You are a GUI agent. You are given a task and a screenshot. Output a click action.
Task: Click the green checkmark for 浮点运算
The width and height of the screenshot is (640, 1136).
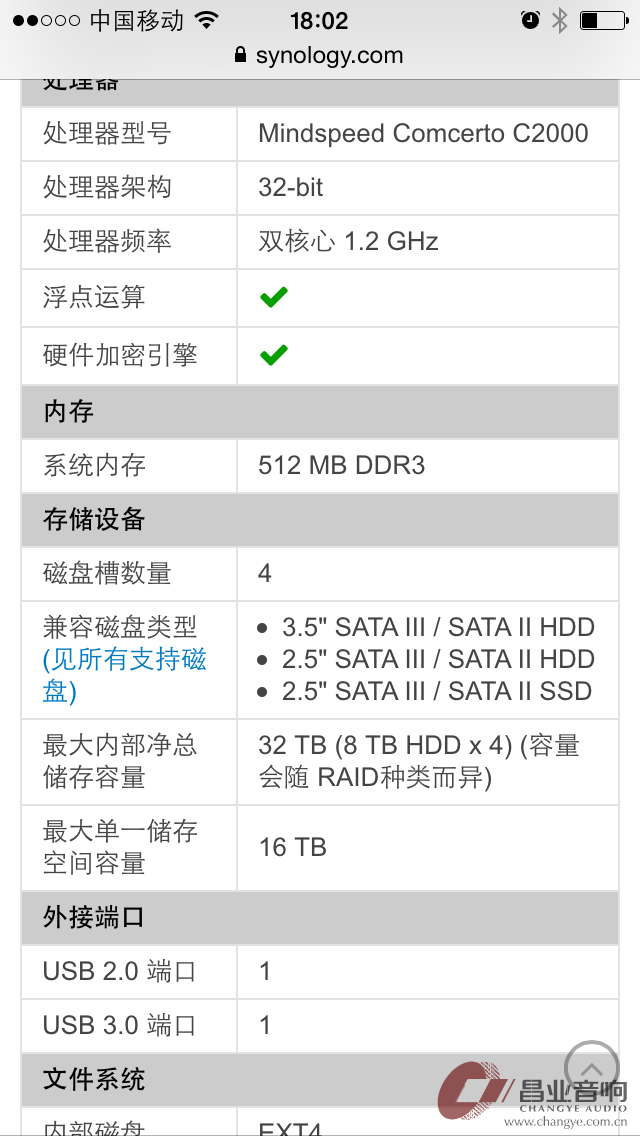click(274, 297)
